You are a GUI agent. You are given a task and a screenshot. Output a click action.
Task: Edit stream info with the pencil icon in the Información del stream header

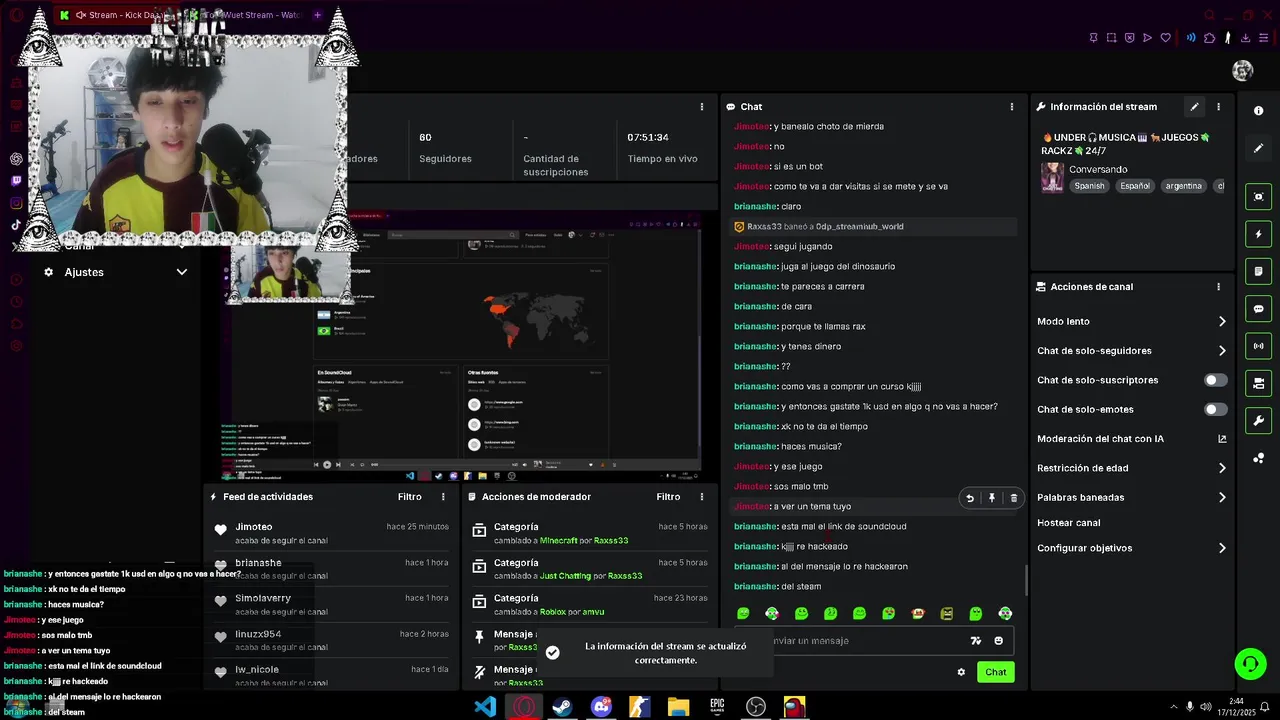click(x=1194, y=107)
